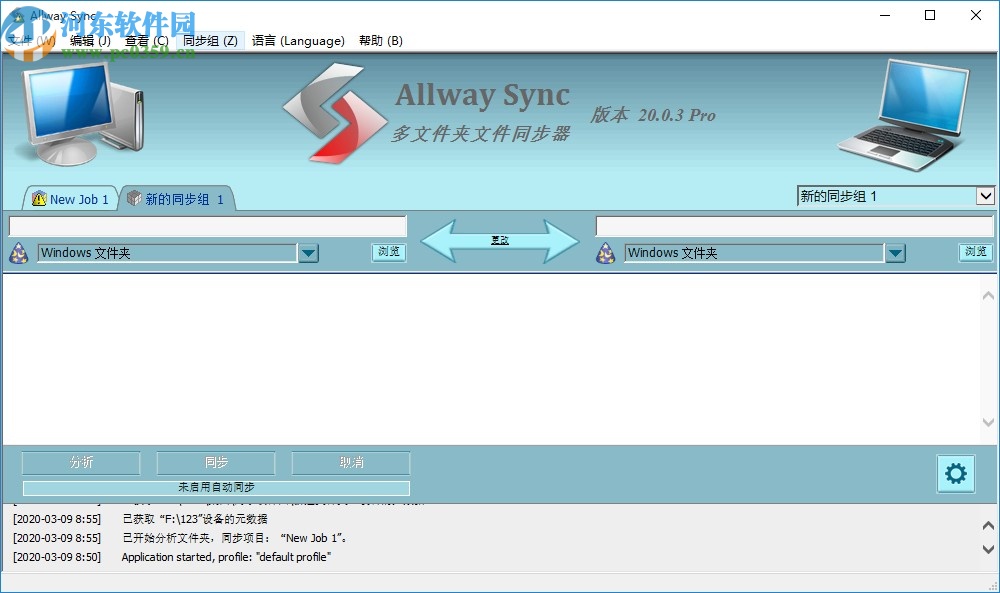
Task: Click the folder tab icon on 新的同步组 1
Action: [135, 199]
